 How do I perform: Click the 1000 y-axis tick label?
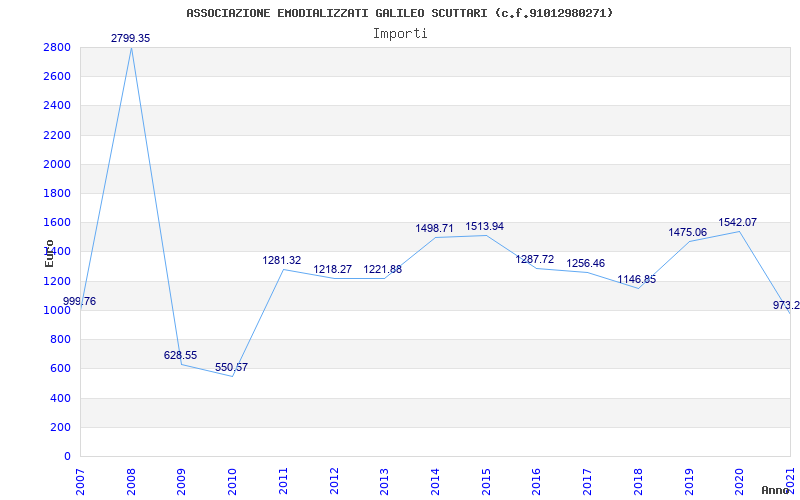point(57,311)
